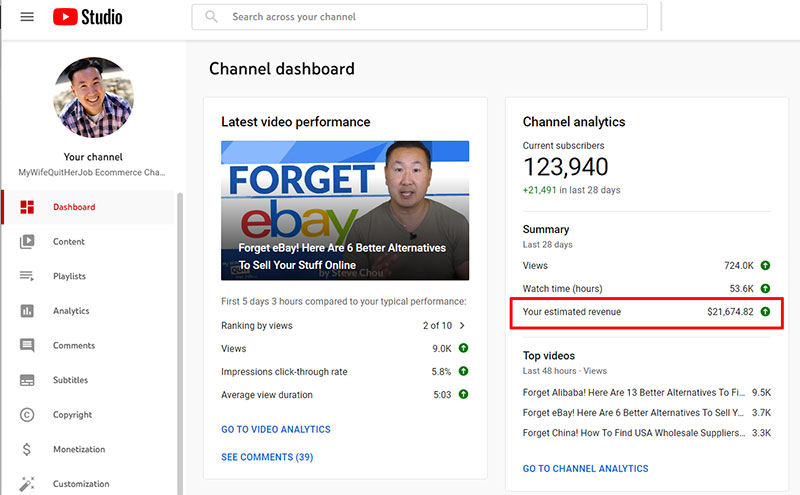Click the channel profile picture
Image resolution: width=800 pixels, height=495 pixels.
93,97
